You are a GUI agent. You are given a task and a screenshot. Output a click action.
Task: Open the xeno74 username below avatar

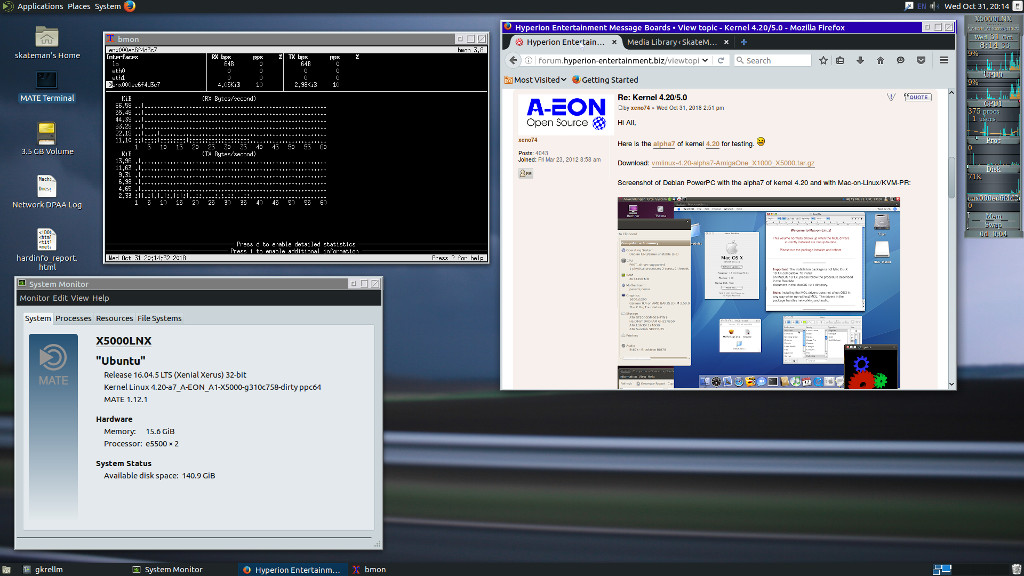[528, 140]
